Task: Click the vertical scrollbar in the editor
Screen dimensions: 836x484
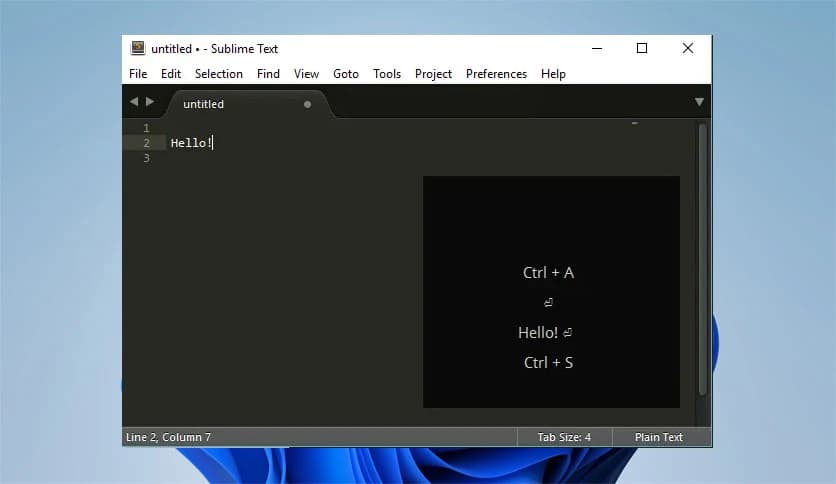Action: pos(702,260)
